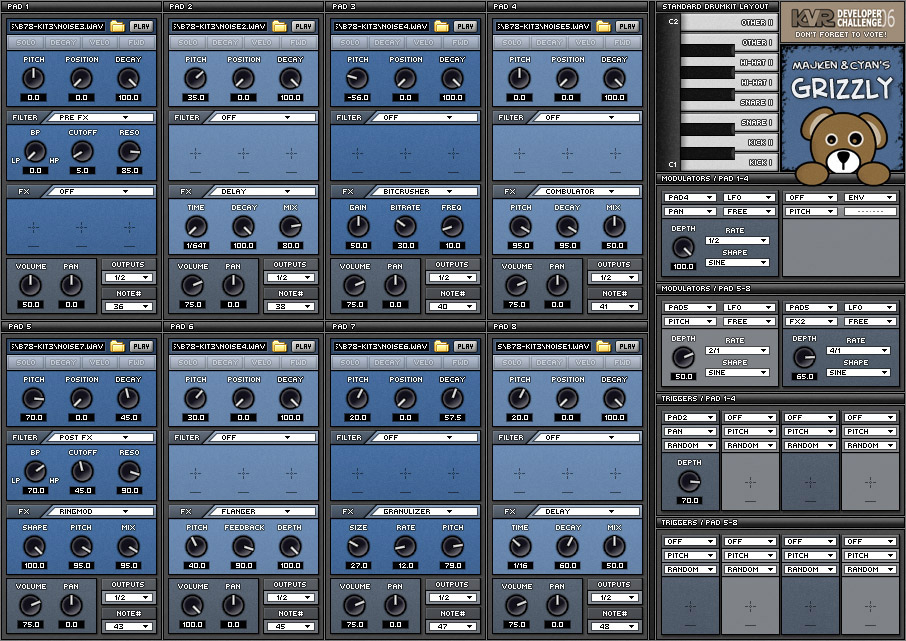Viewport: 906px width, 641px height.
Task: Click Play button on Pad 5
Action: pyautogui.click(x=141, y=346)
